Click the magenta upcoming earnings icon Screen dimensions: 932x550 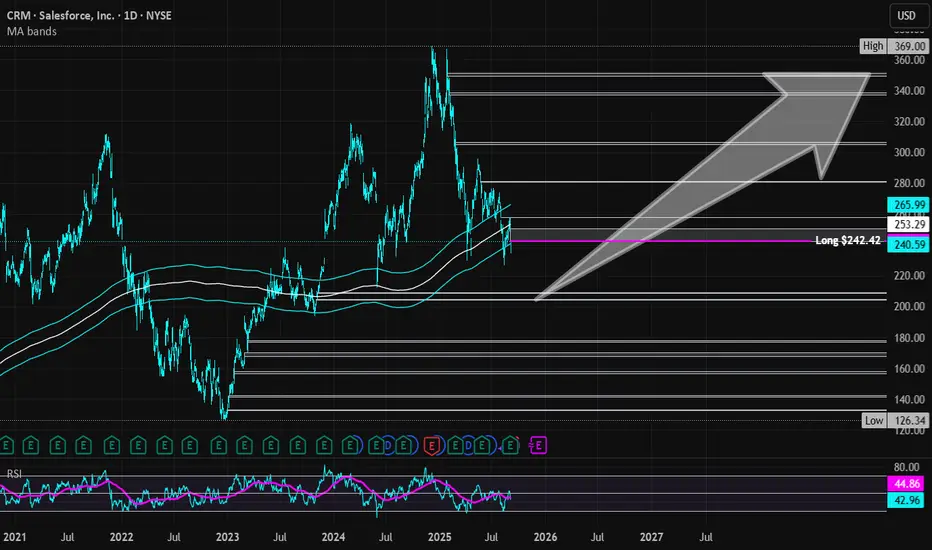point(538,445)
